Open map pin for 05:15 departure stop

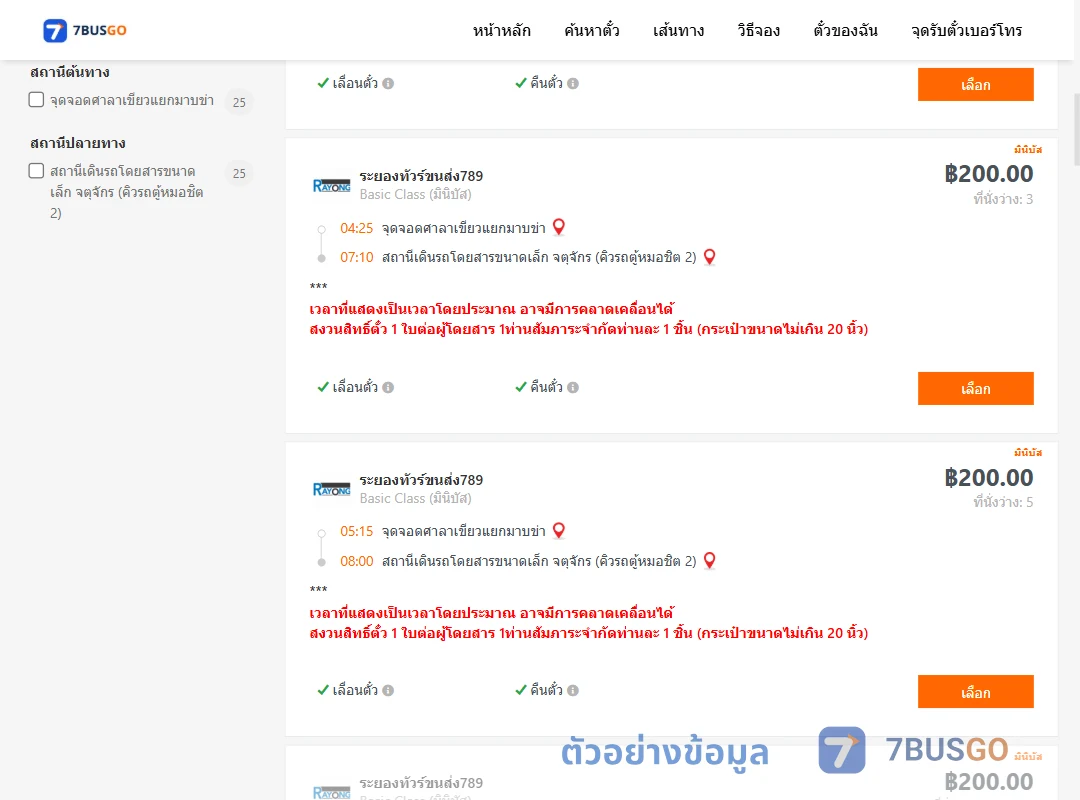(559, 531)
